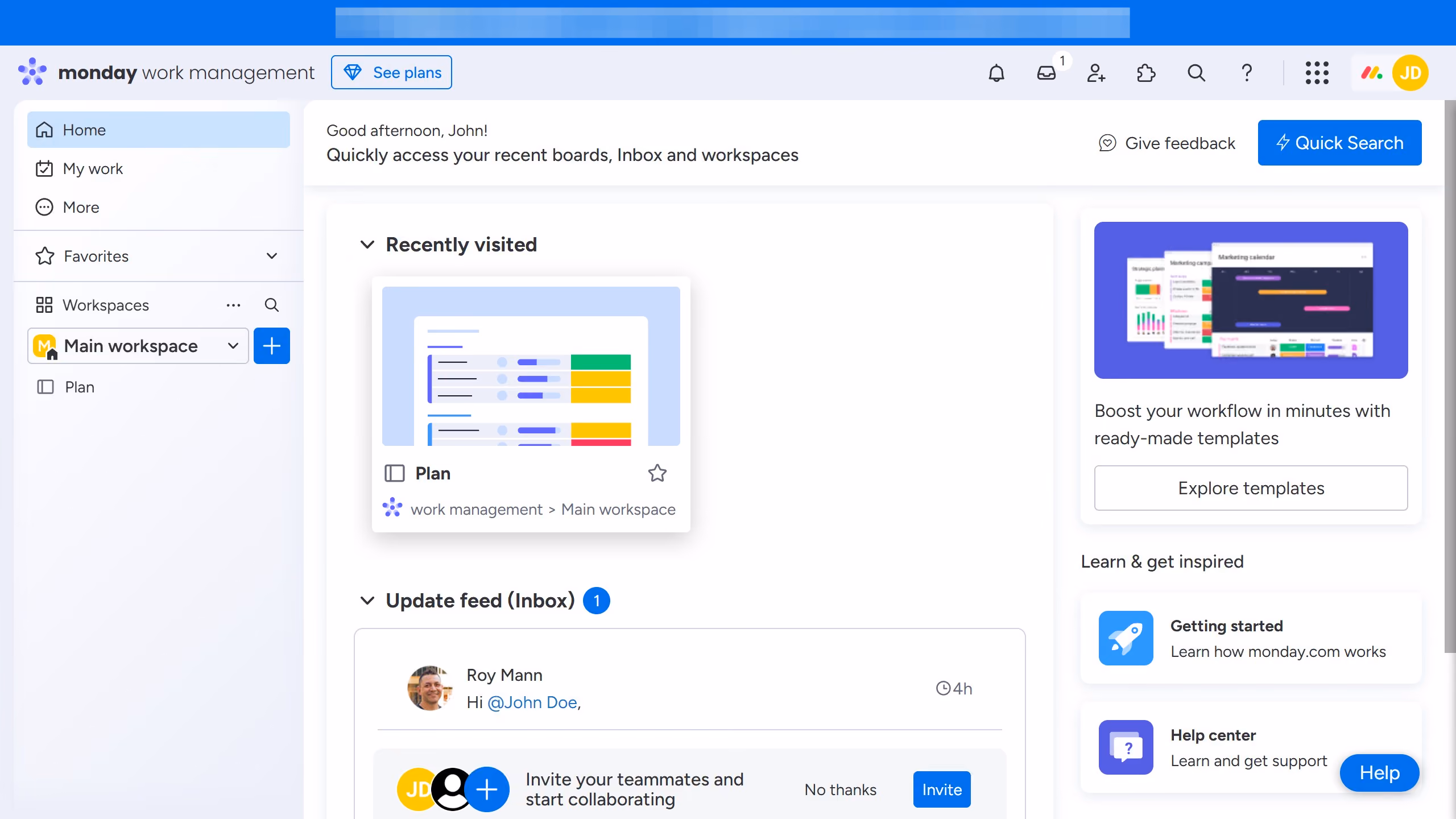Click the Invite button
The height and width of the screenshot is (819, 1456).
point(942,789)
